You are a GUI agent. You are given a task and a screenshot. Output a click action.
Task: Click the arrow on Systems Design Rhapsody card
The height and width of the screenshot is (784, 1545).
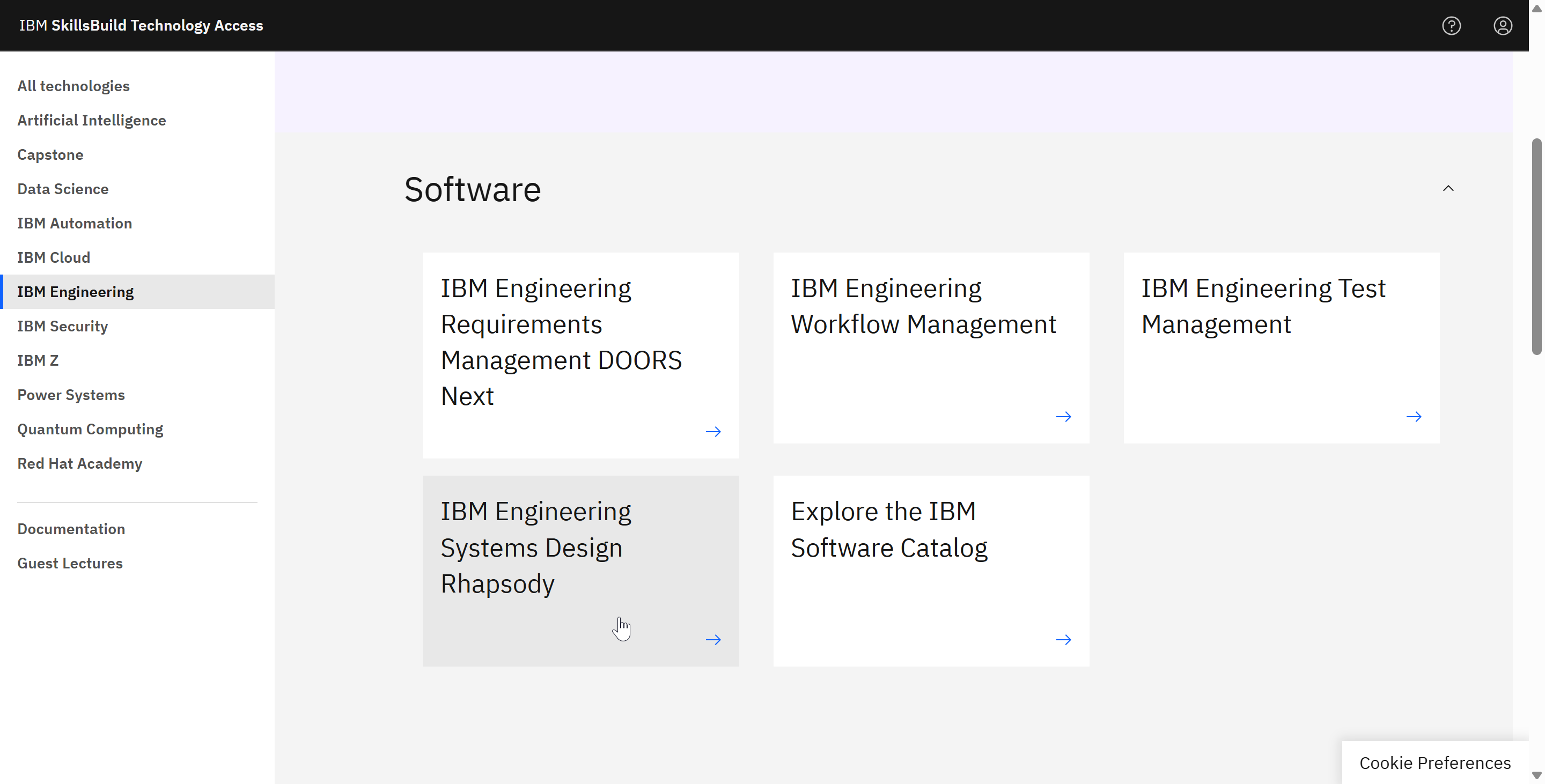tap(713, 640)
